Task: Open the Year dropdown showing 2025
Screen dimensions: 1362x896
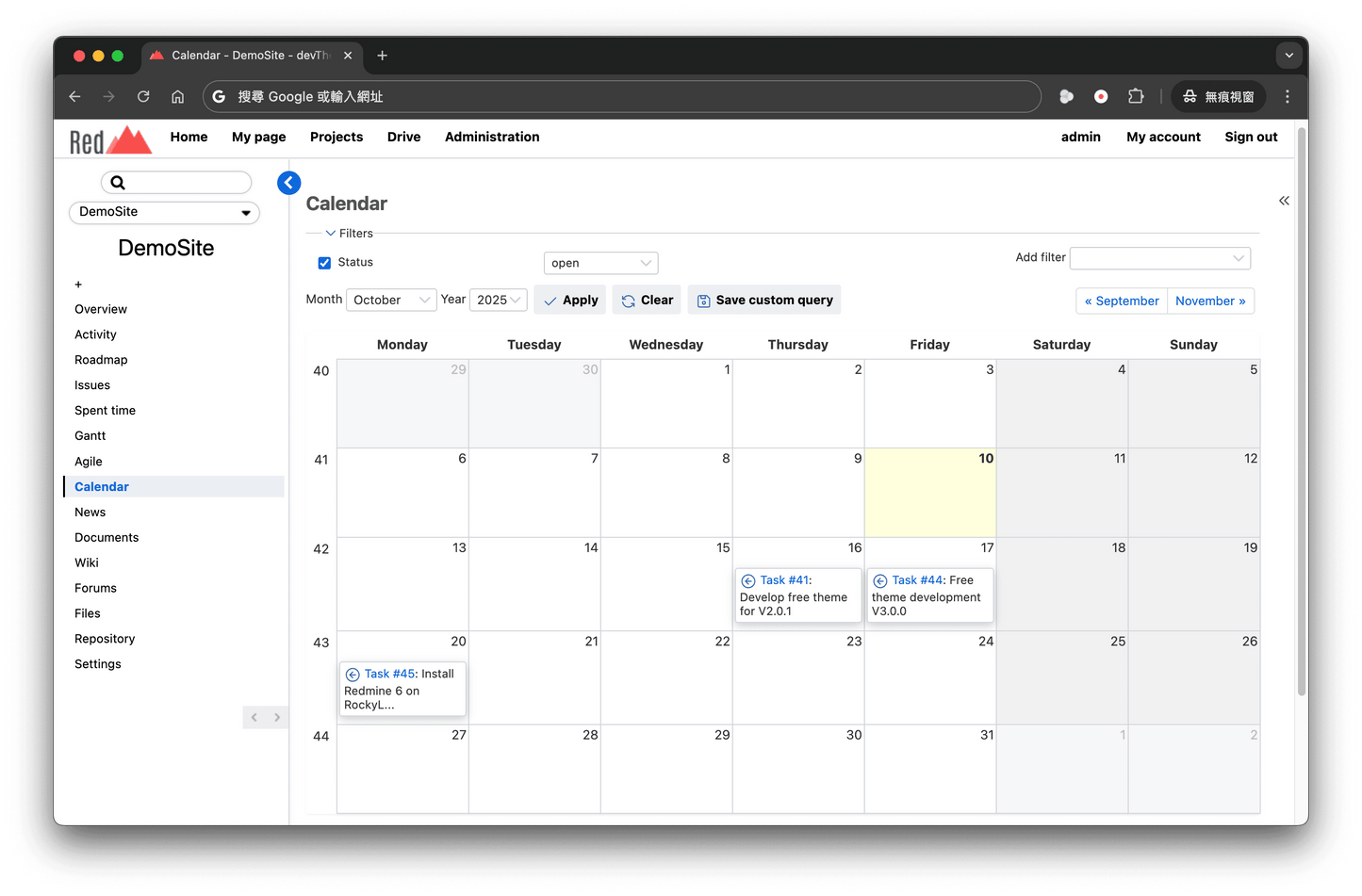Action: pos(498,300)
